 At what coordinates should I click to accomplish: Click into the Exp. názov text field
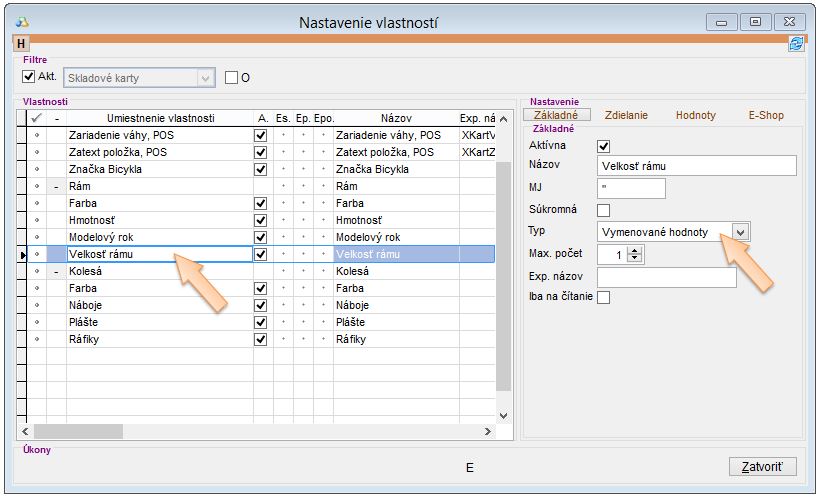click(x=666, y=277)
